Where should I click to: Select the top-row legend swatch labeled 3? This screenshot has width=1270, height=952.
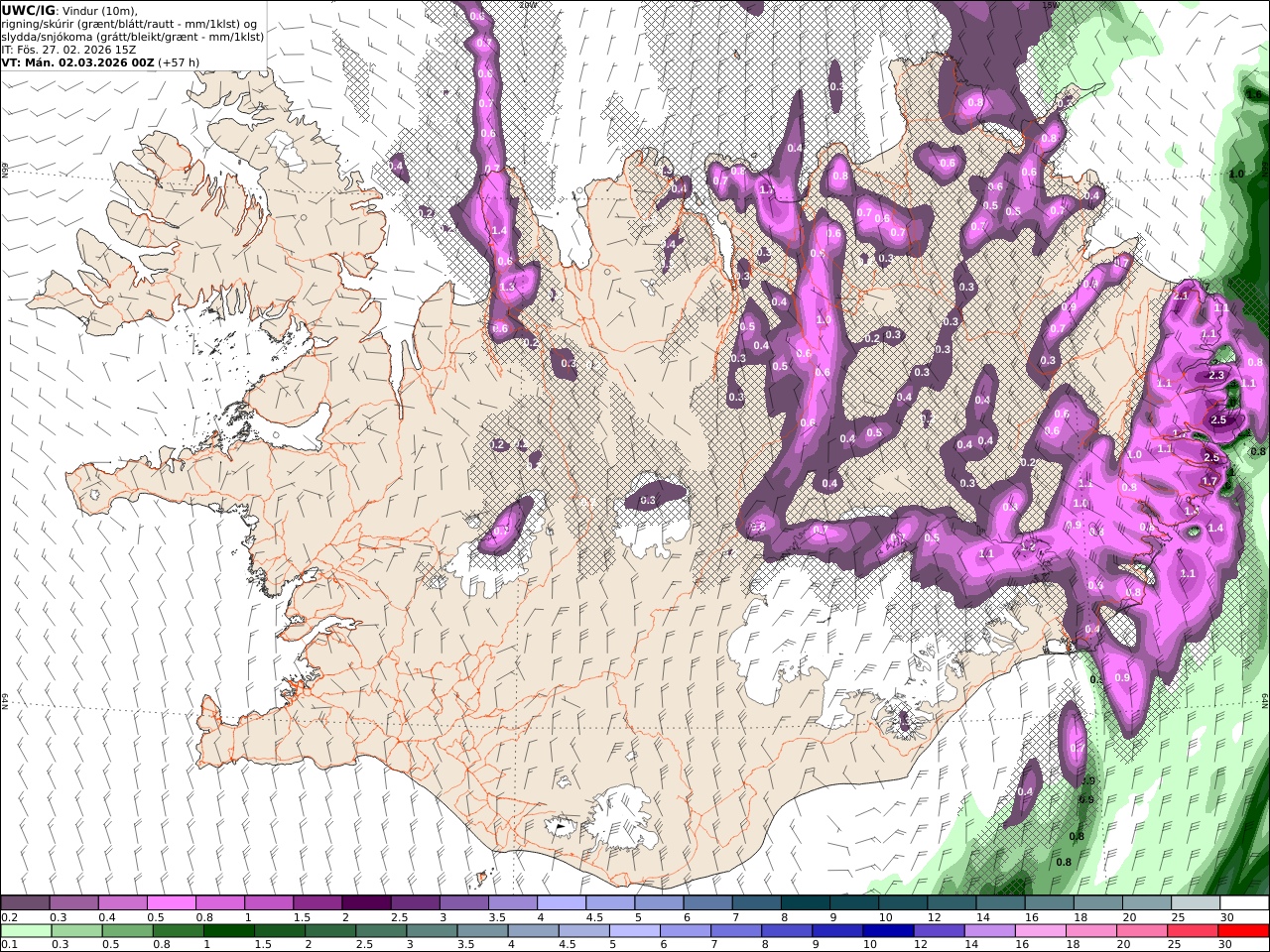[463, 903]
